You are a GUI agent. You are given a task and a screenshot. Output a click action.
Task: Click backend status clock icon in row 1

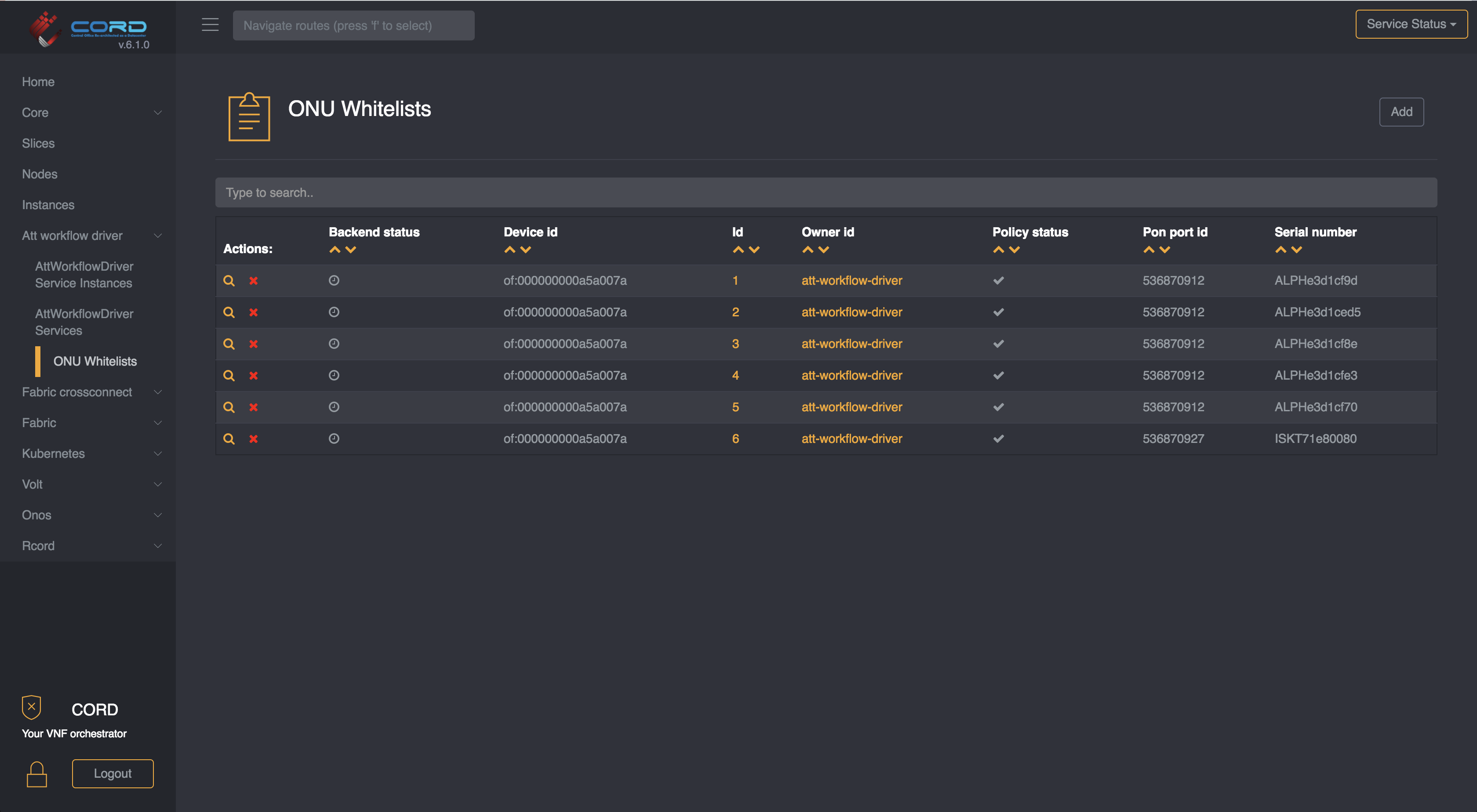pyautogui.click(x=334, y=280)
